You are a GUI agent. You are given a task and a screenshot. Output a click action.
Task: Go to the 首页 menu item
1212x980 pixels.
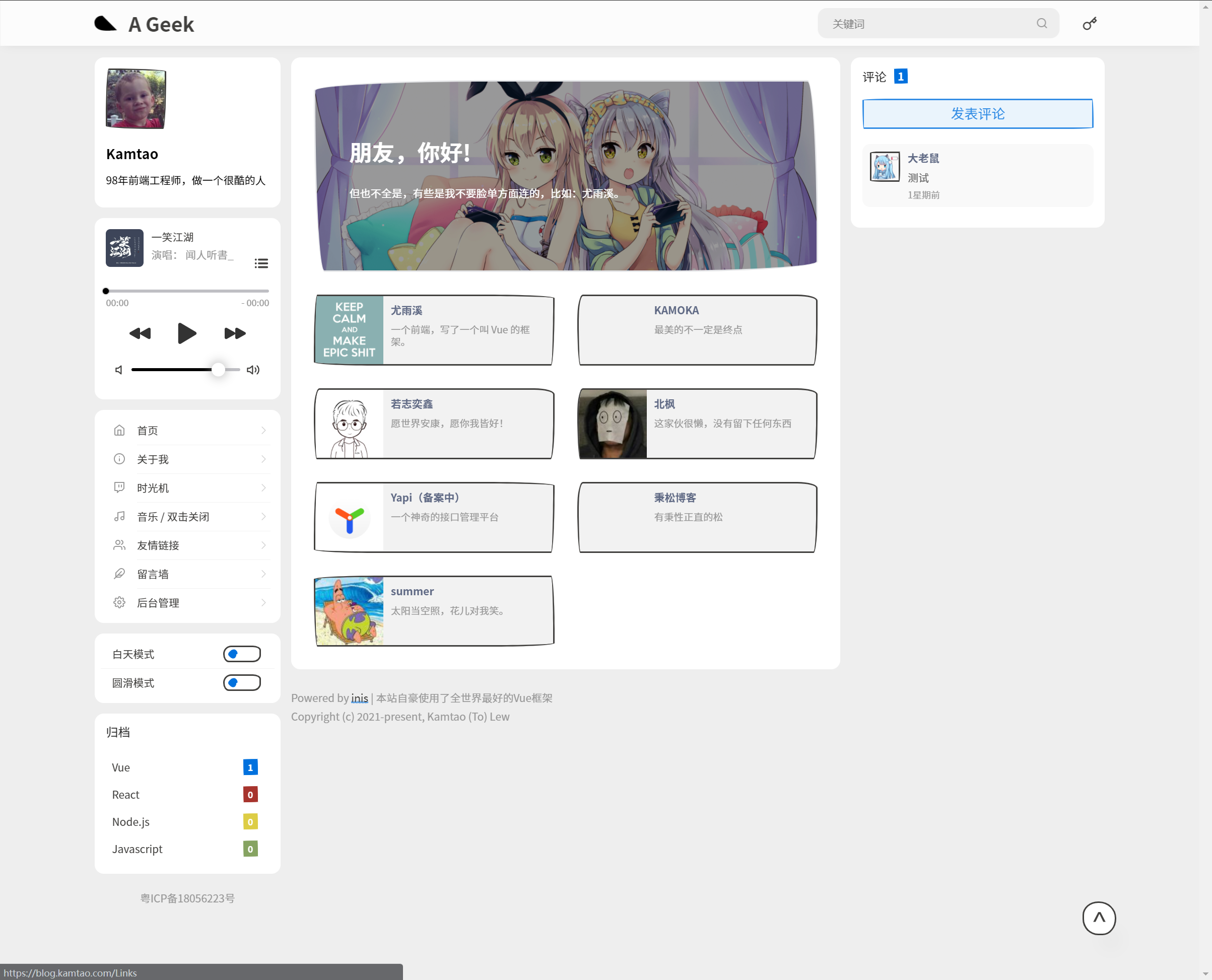[187, 430]
